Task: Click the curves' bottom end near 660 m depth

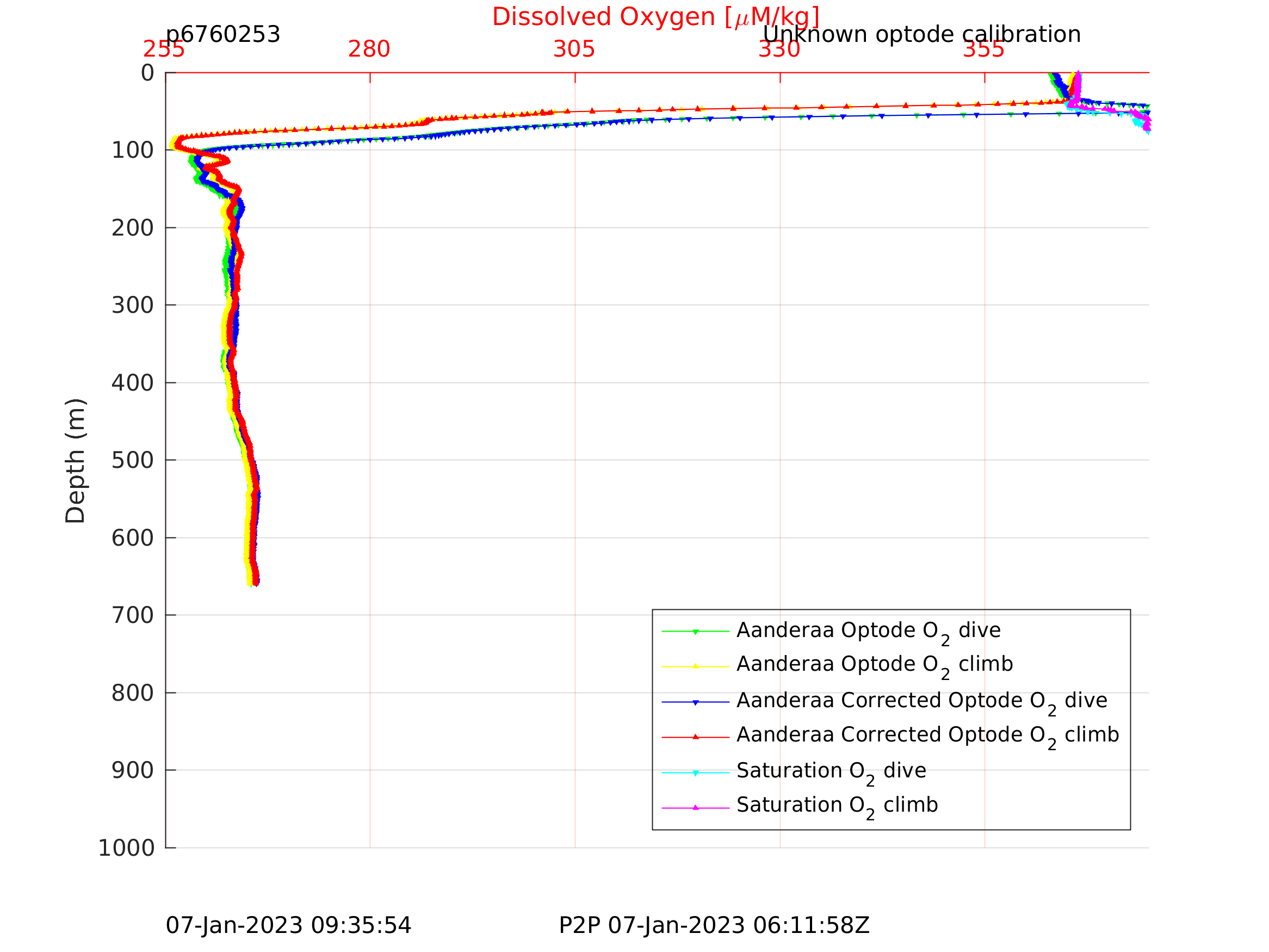Action: tap(254, 583)
